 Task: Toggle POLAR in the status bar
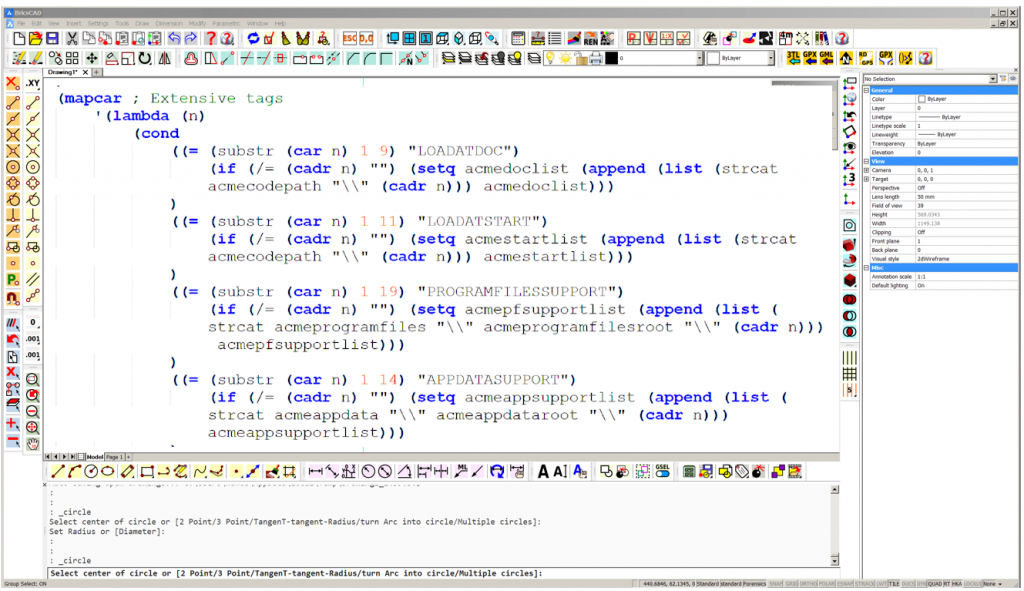click(x=827, y=584)
